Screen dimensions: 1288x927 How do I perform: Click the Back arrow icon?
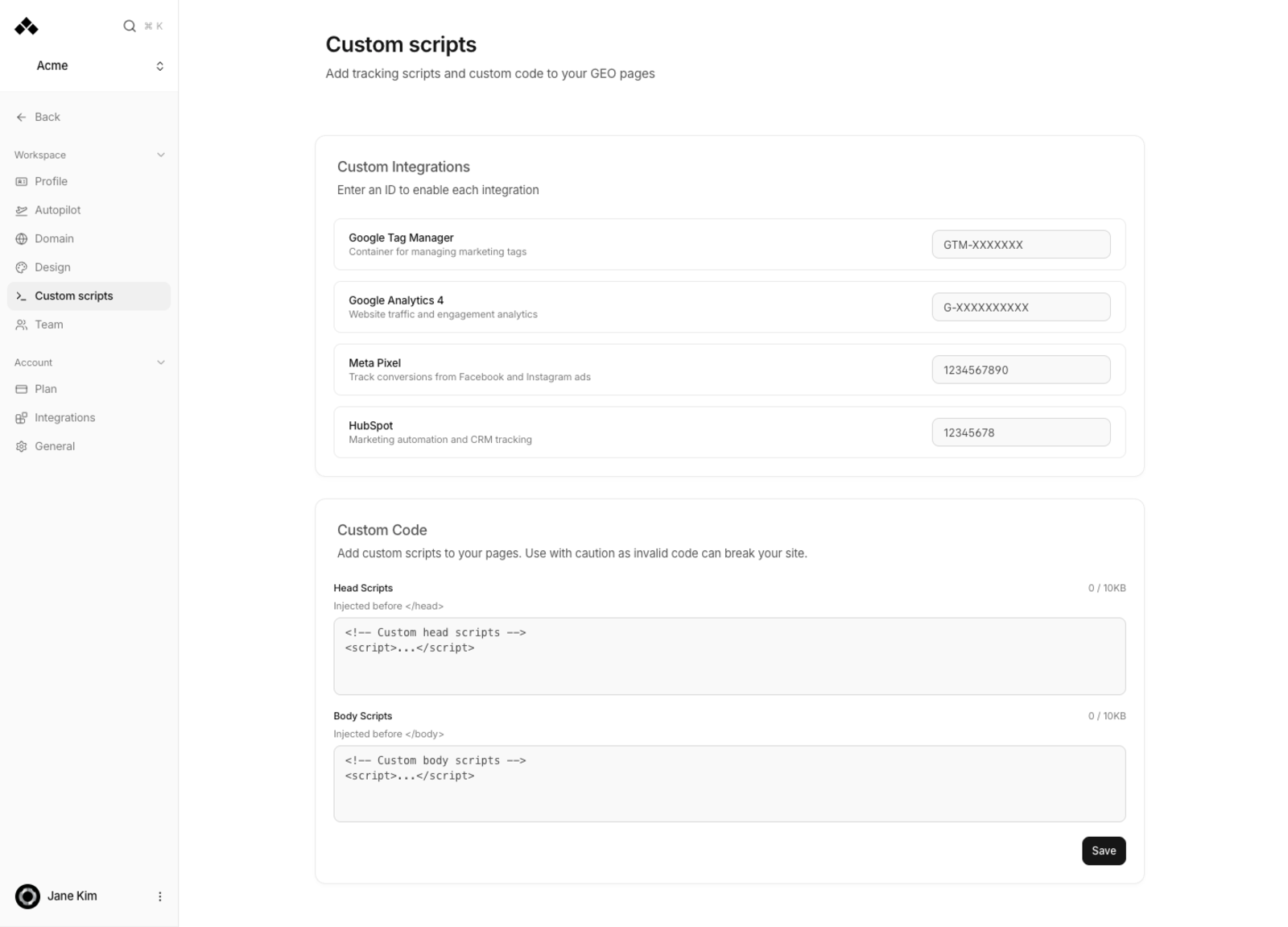(x=22, y=117)
